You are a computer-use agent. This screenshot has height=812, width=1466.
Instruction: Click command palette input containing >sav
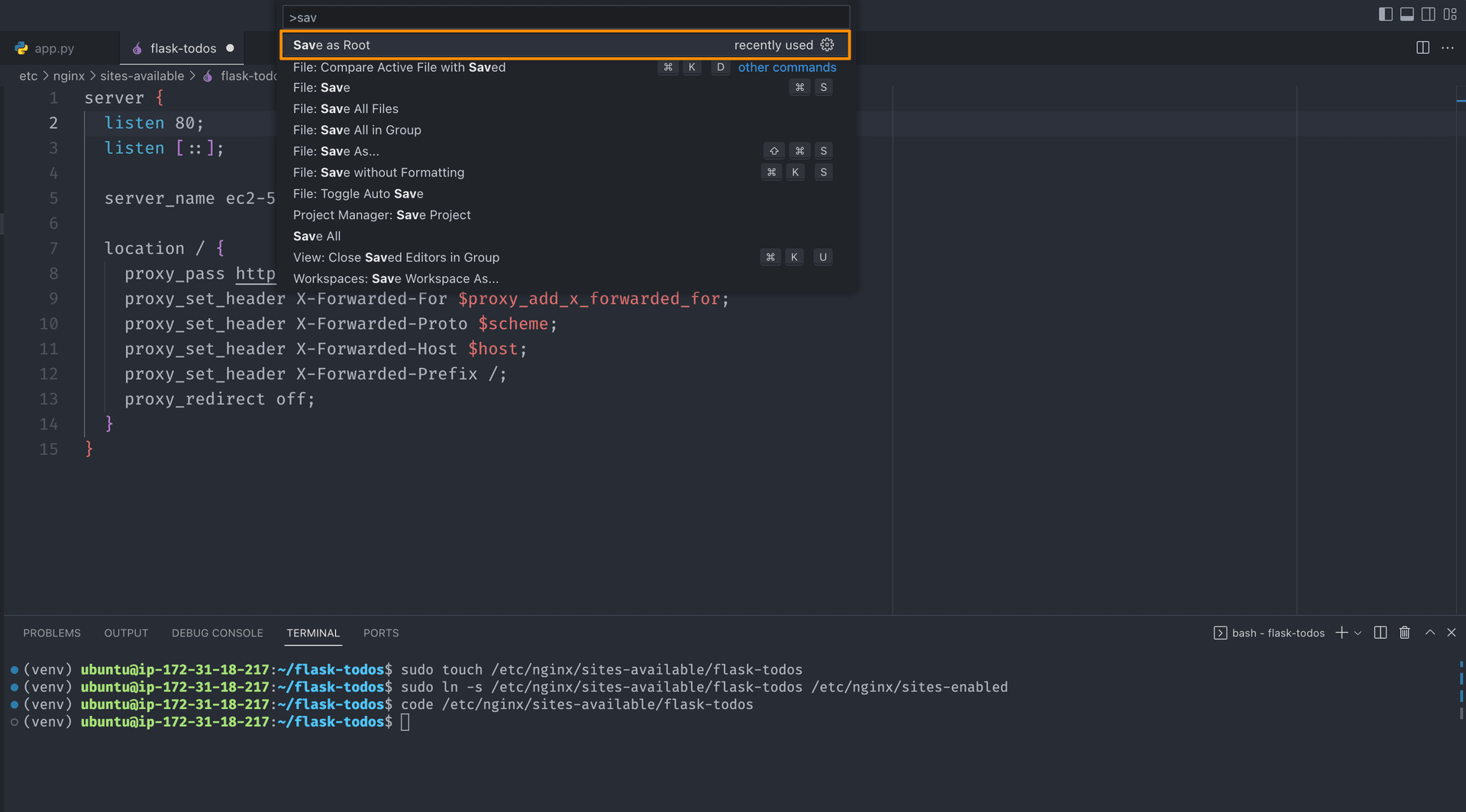pos(566,17)
